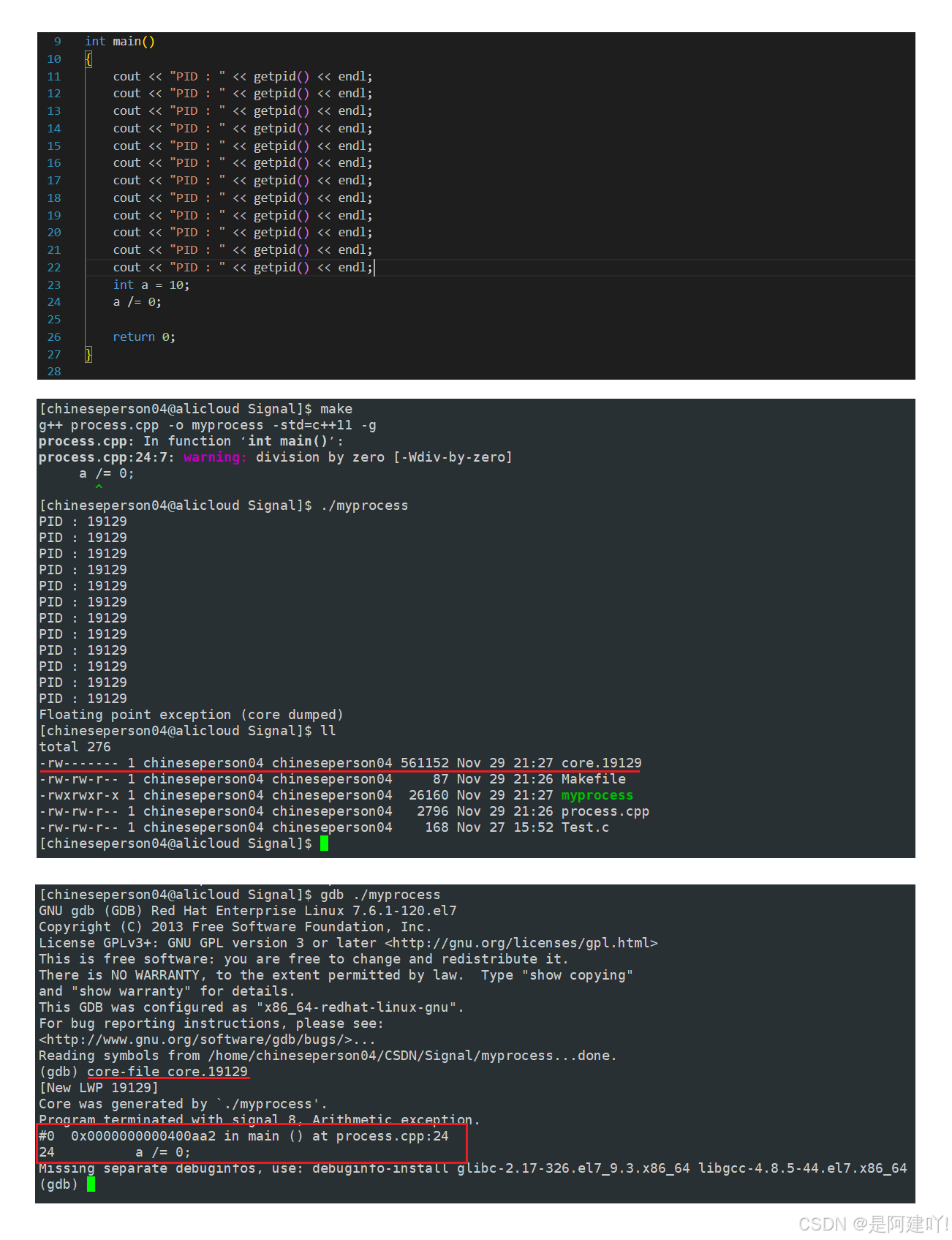Click the 'a /= 0;' code line
Viewport: 952px width, 1240px height.
137,302
